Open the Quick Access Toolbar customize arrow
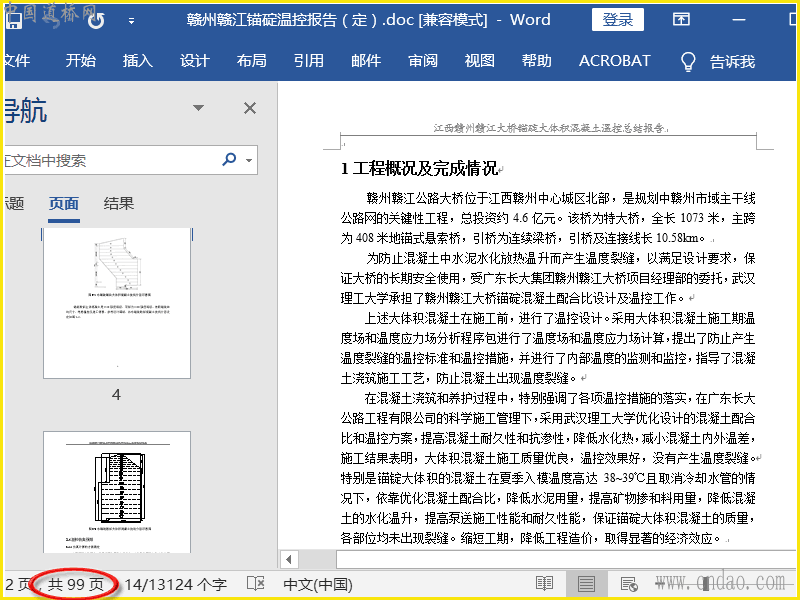Image resolution: width=800 pixels, height=600 pixels. tap(133, 20)
